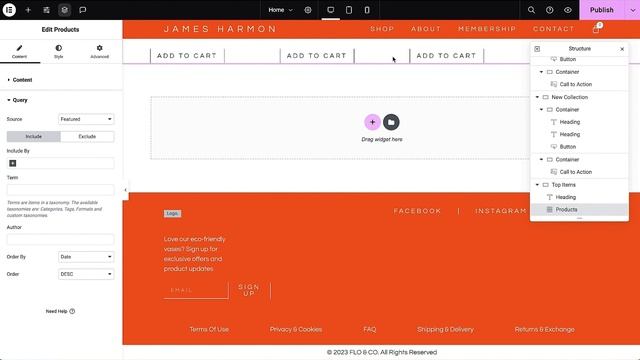Viewport: 640px width, 360px height.
Task: Open the Order dropdown set to DESC
Action: point(86,274)
